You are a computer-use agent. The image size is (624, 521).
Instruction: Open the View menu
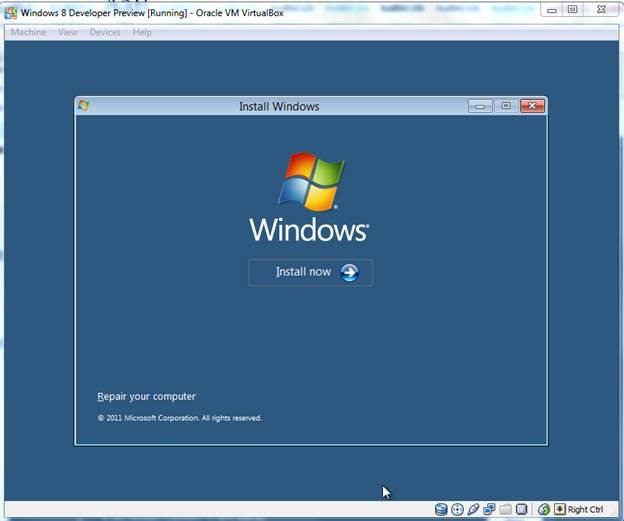pos(68,32)
